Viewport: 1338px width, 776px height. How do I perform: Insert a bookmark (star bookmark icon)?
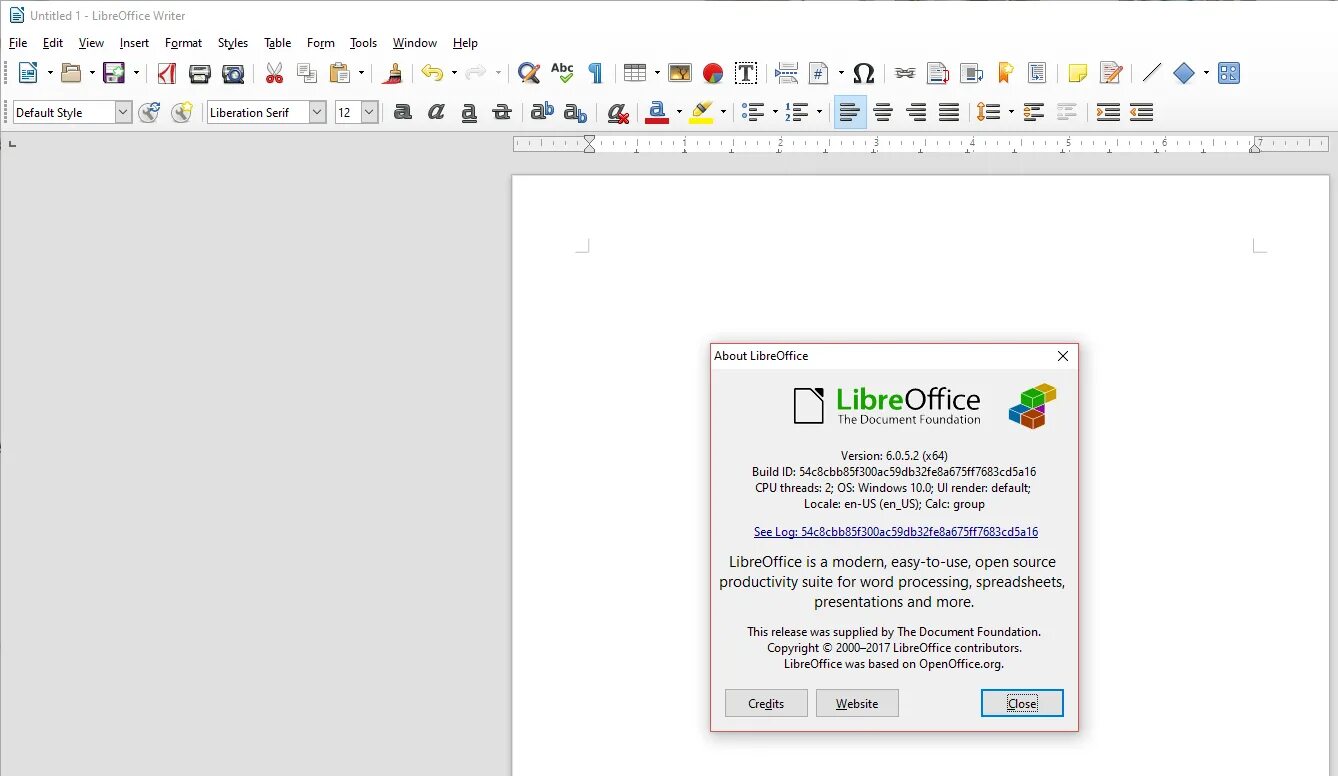pyautogui.click(x=1005, y=73)
